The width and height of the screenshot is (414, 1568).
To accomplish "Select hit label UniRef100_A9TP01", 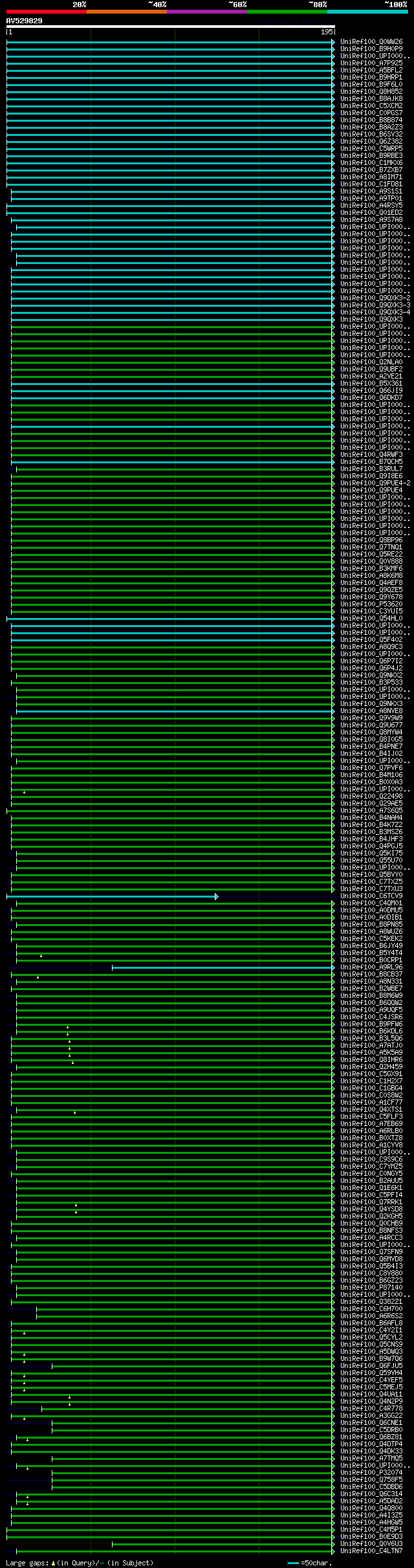I will (371, 199).
